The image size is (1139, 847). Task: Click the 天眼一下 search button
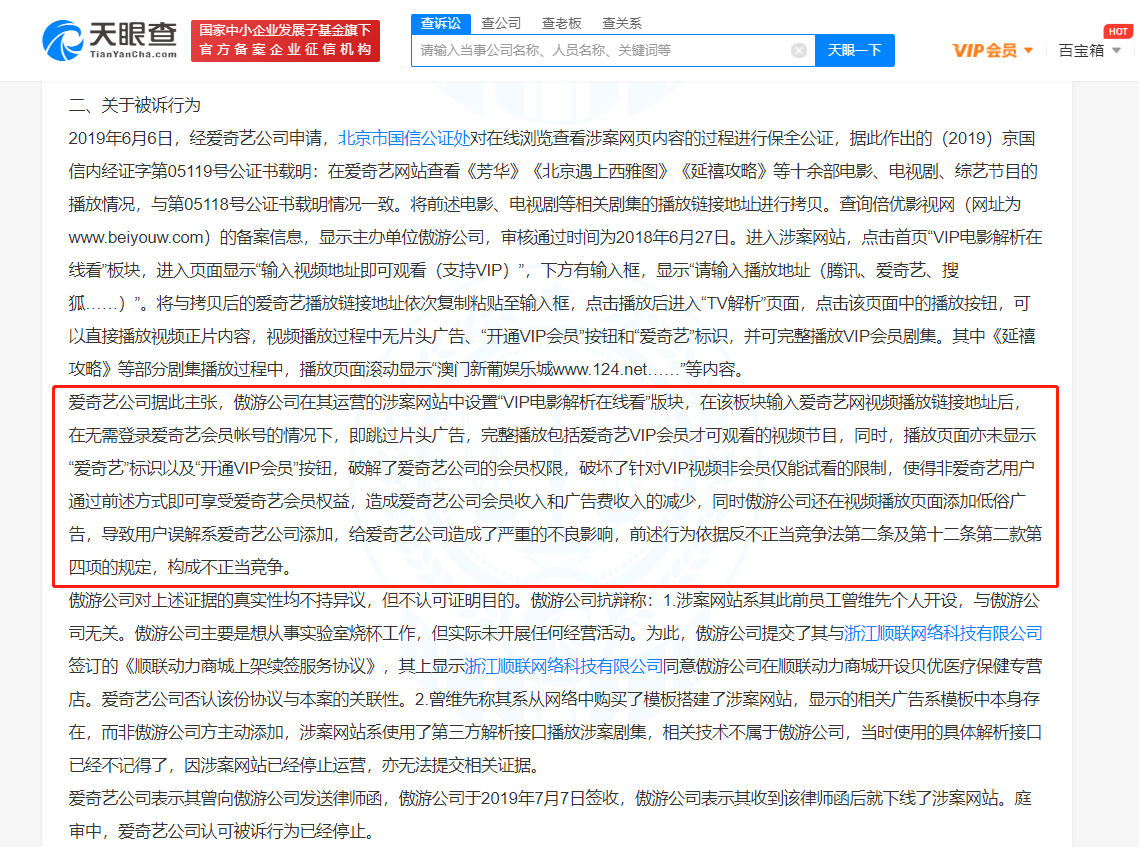[854, 50]
